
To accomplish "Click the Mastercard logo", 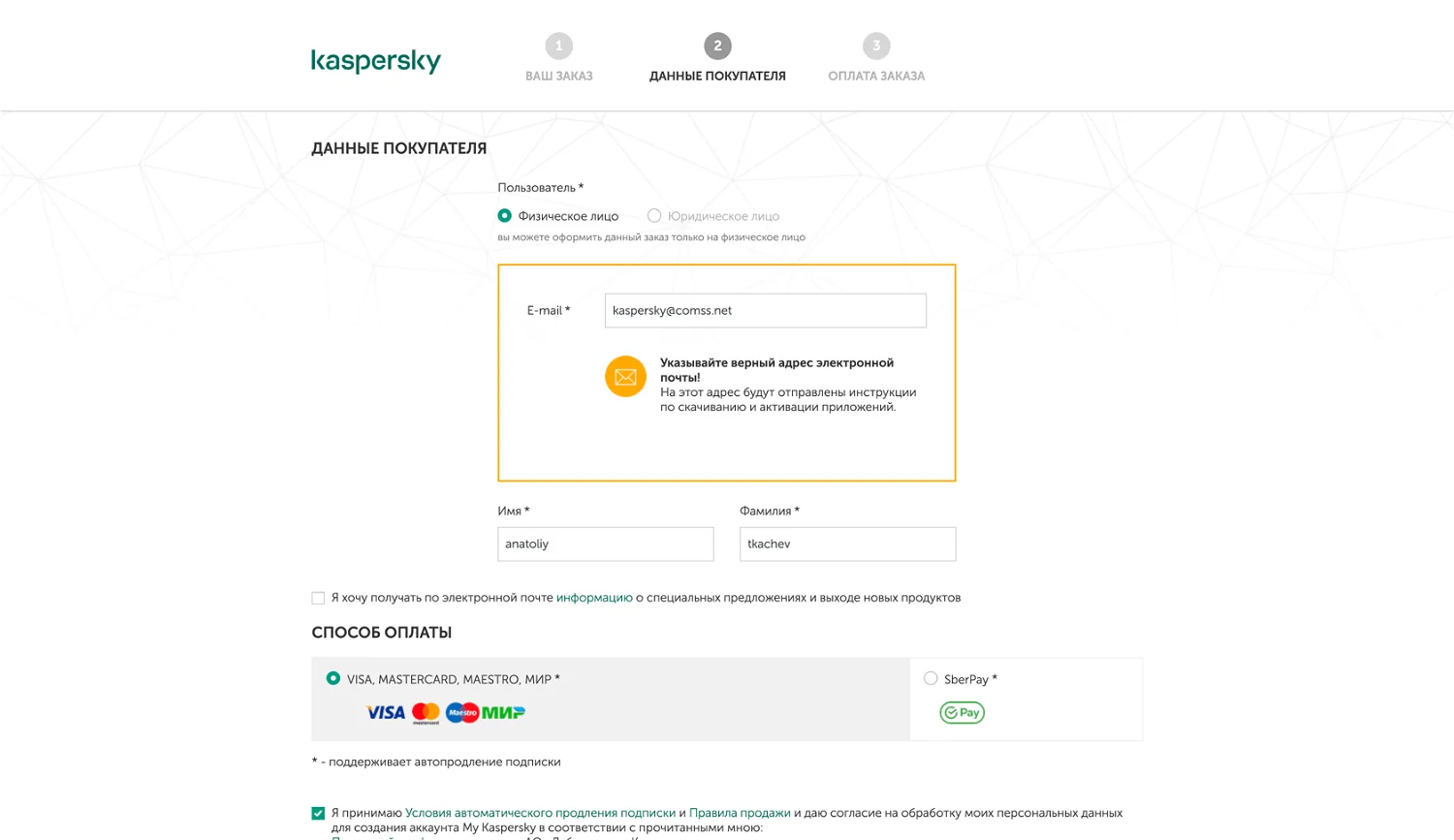I will (x=426, y=713).
